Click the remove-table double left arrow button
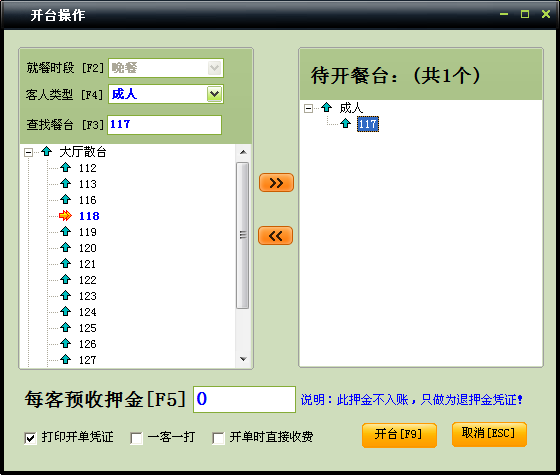Screen dimensions: 560x475 click(x=275, y=236)
